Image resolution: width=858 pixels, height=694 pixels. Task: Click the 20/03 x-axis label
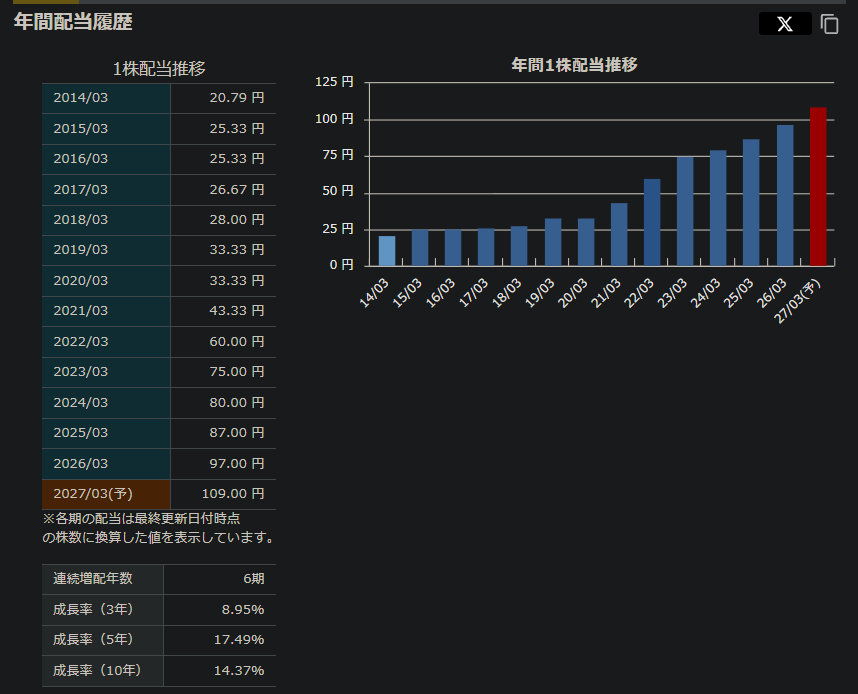point(572,292)
